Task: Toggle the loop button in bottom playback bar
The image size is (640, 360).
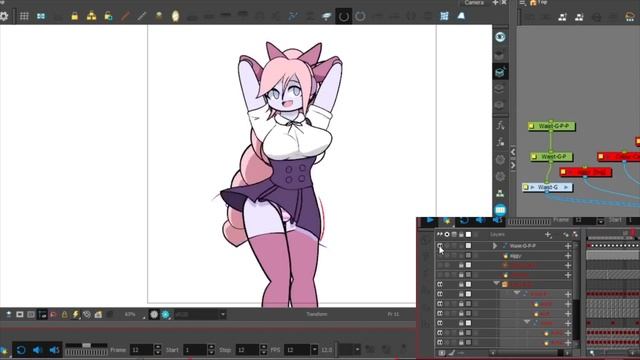Action: tap(21, 350)
